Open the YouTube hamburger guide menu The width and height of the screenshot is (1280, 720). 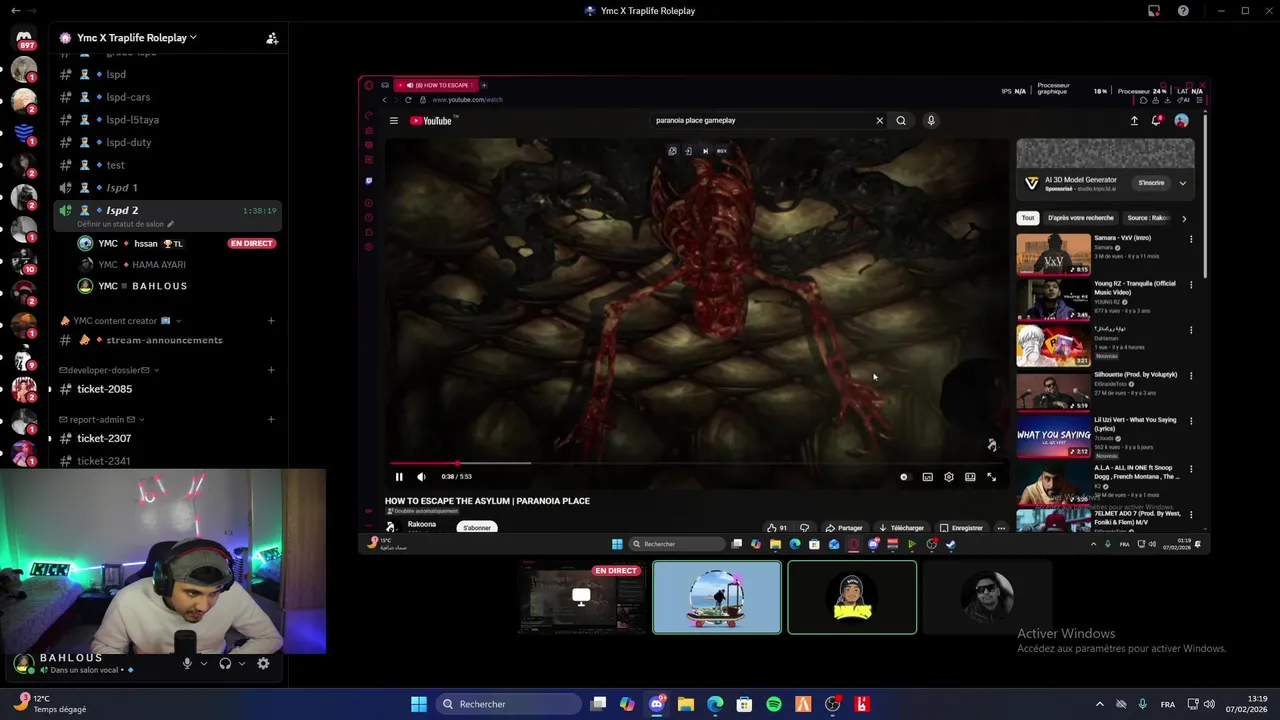point(394,121)
